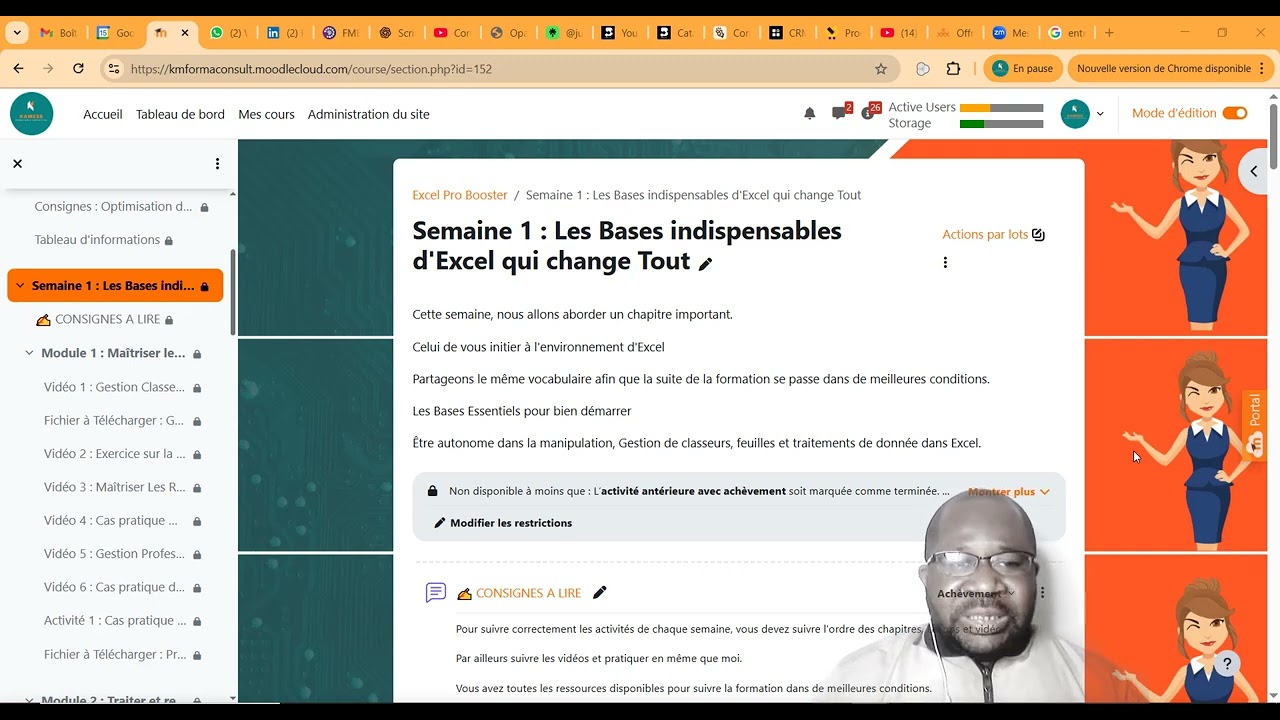Open the block drawer arrow button
1280x720 pixels.
click(1254, 171)
